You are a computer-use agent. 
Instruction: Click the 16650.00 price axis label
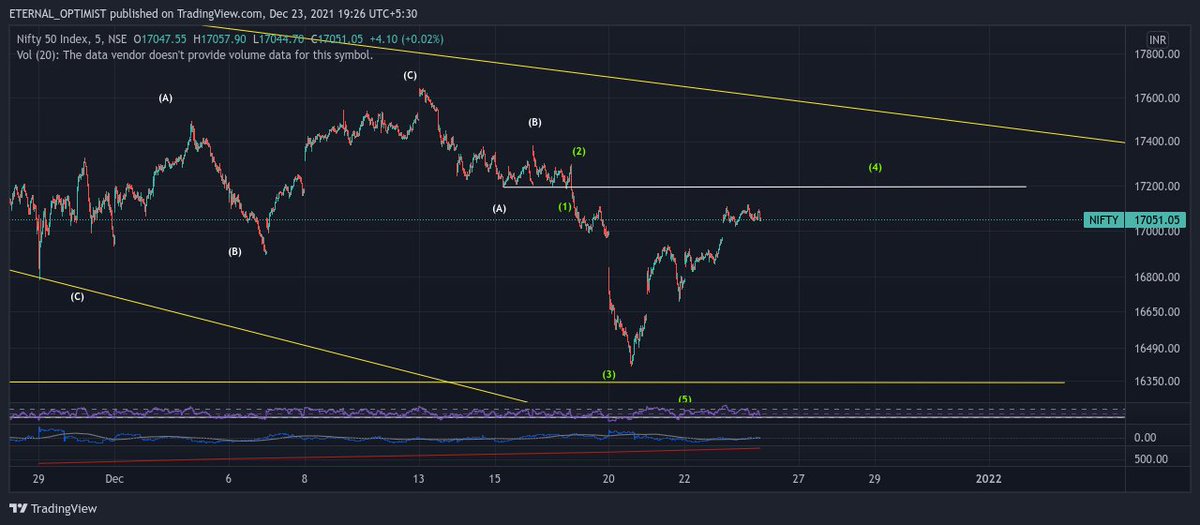point(1158,313)
